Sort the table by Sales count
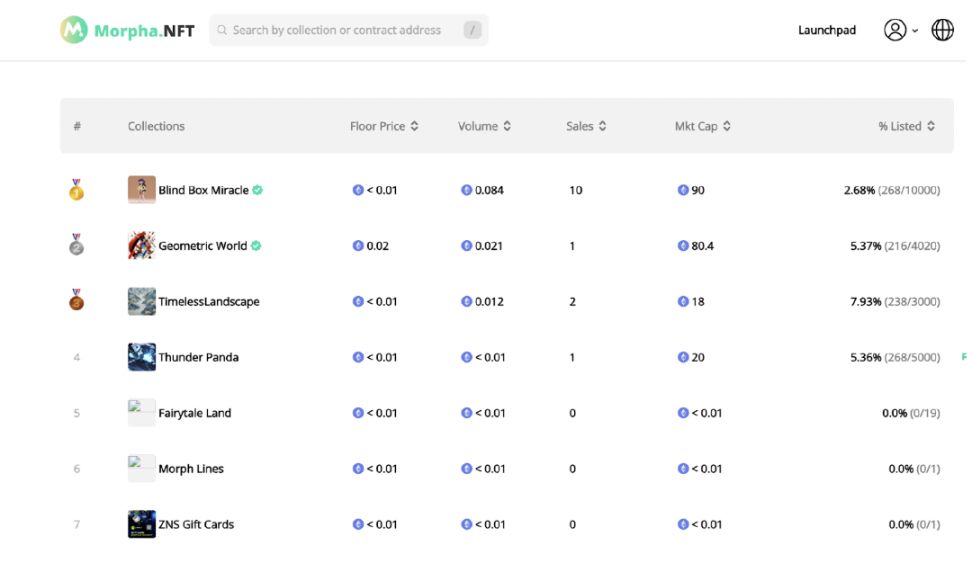 click(586, 126)
